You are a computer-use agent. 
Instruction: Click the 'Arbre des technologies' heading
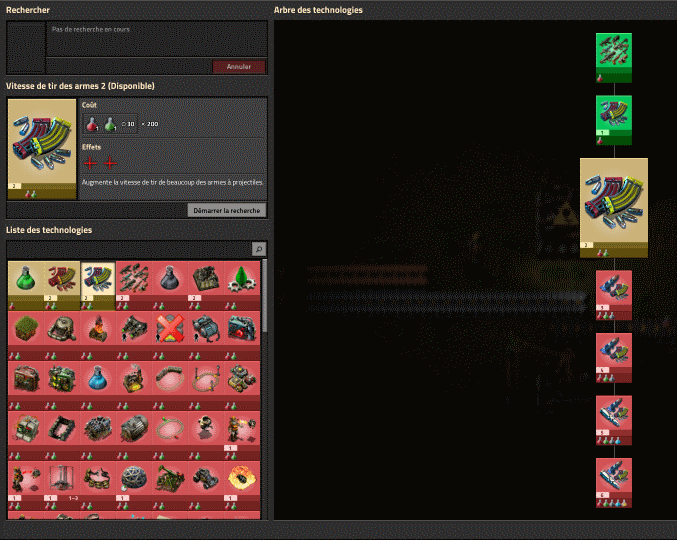318,10
